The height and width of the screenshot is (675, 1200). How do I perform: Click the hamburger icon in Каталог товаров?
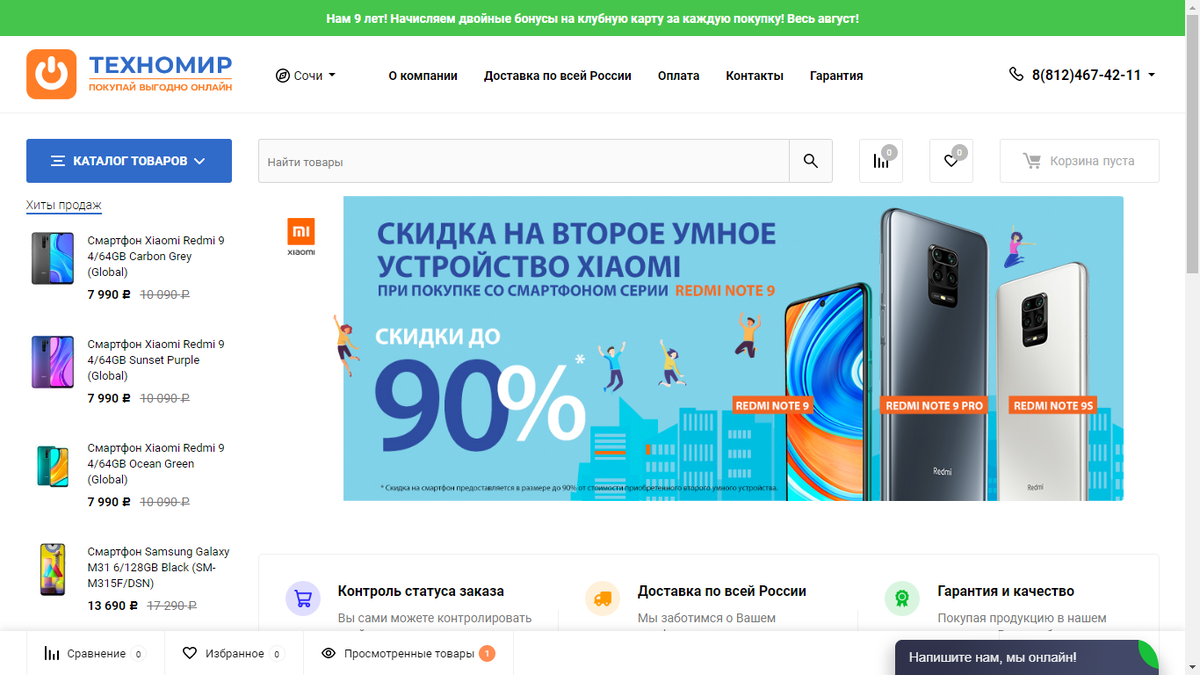[x=58, y=161]
